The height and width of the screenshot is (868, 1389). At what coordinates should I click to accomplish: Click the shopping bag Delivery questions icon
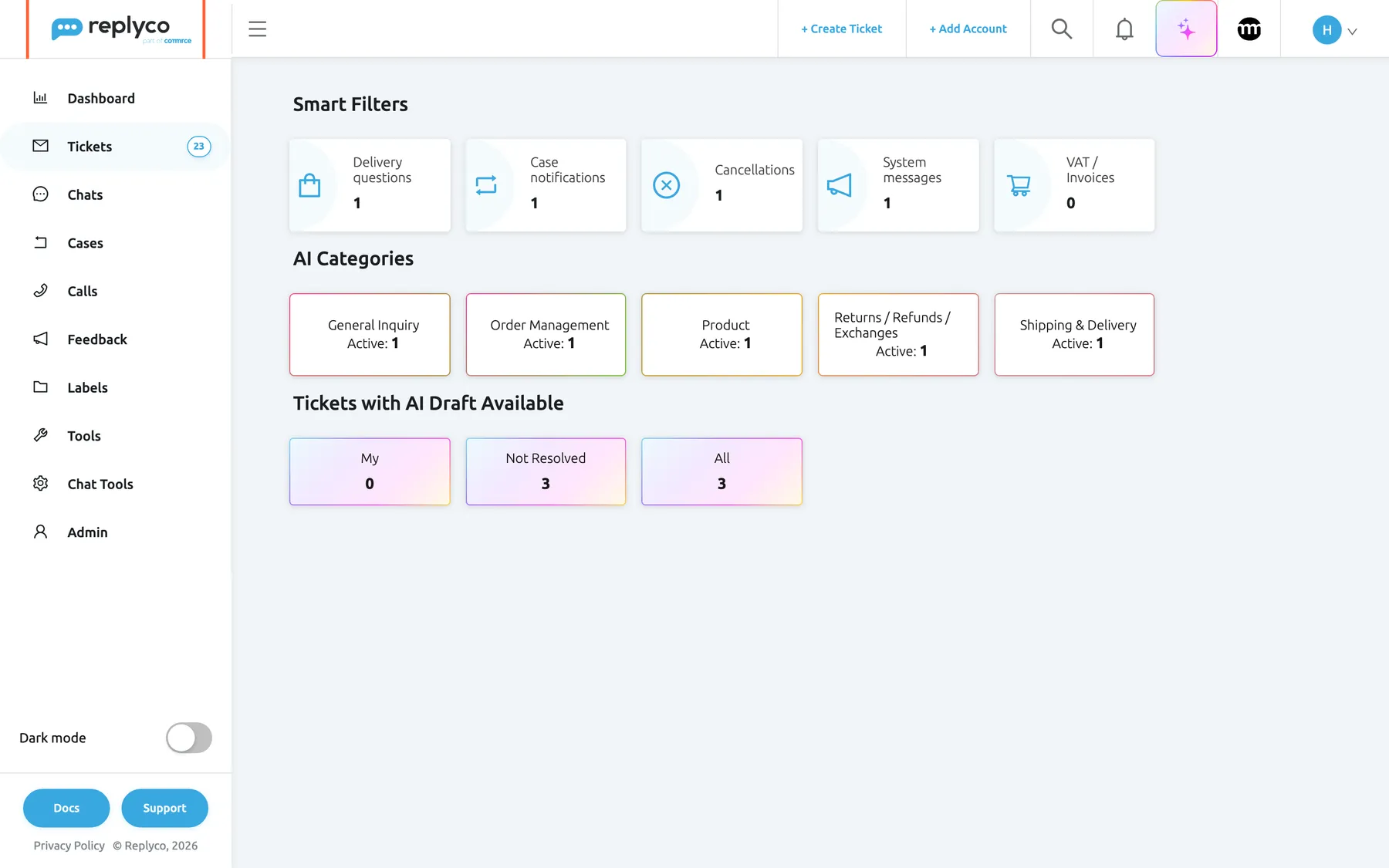point(309,185)
